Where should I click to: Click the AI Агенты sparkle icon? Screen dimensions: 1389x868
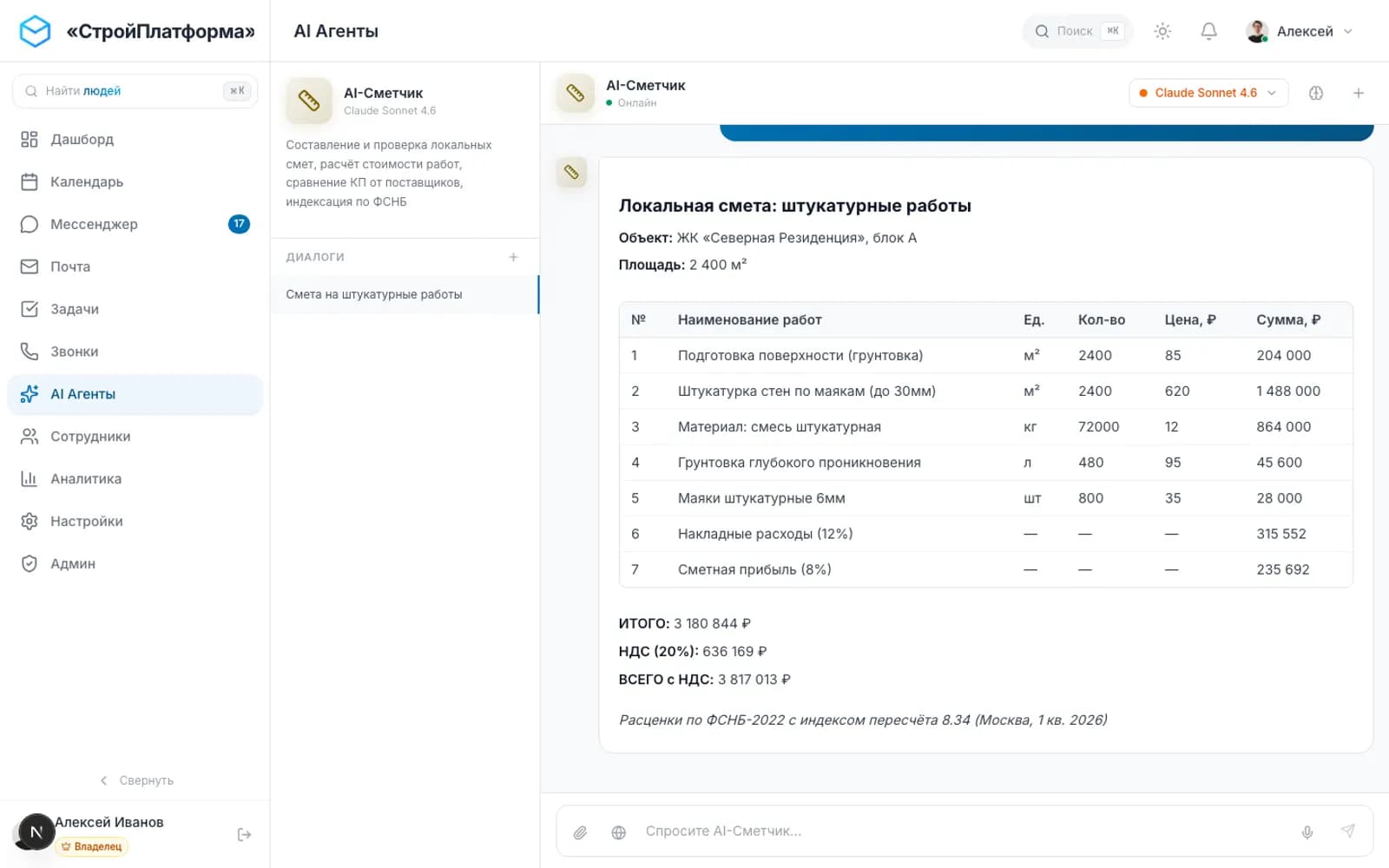(x=30, y=394)
